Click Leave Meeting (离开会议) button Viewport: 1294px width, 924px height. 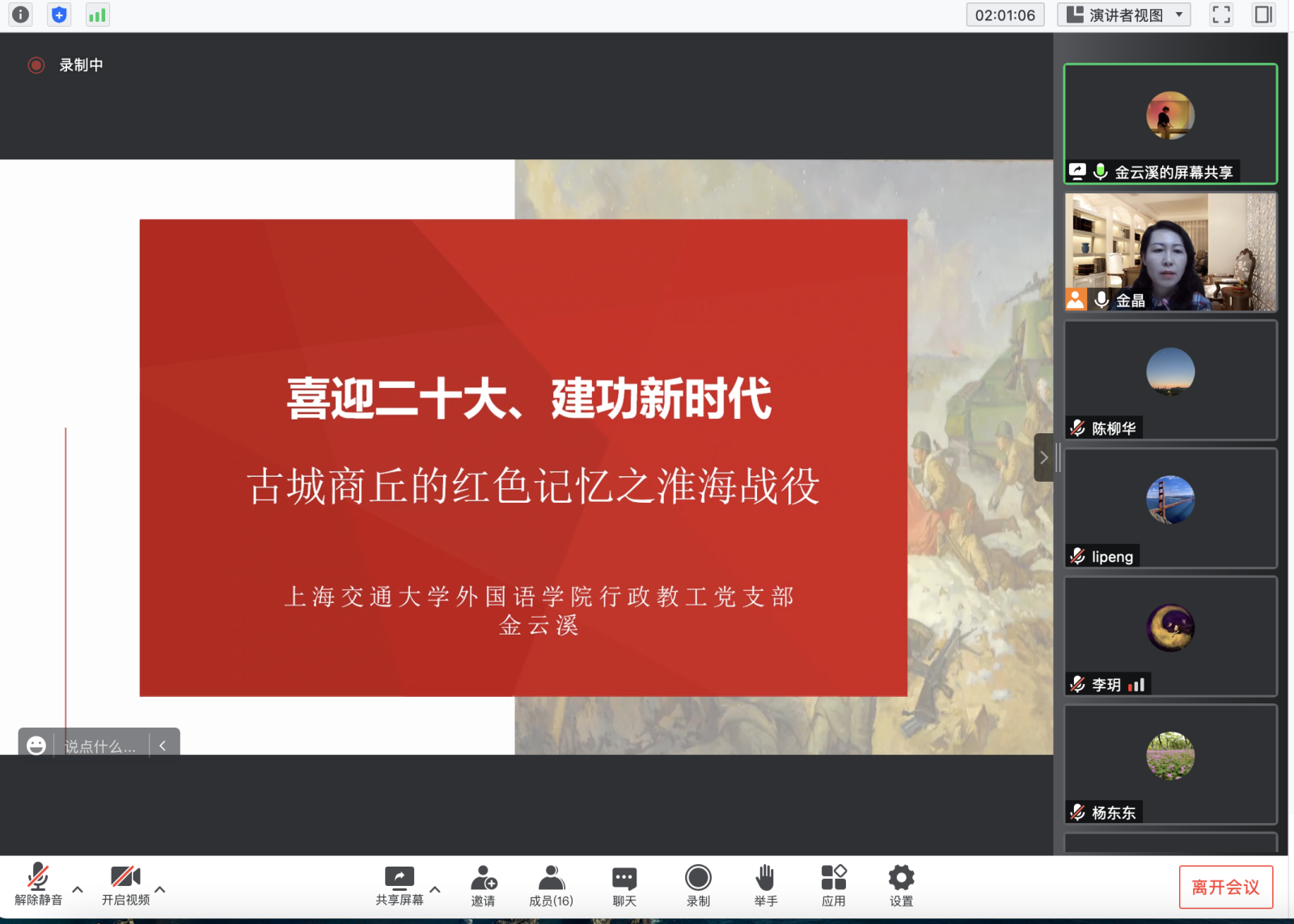[x=1225, y=887]
